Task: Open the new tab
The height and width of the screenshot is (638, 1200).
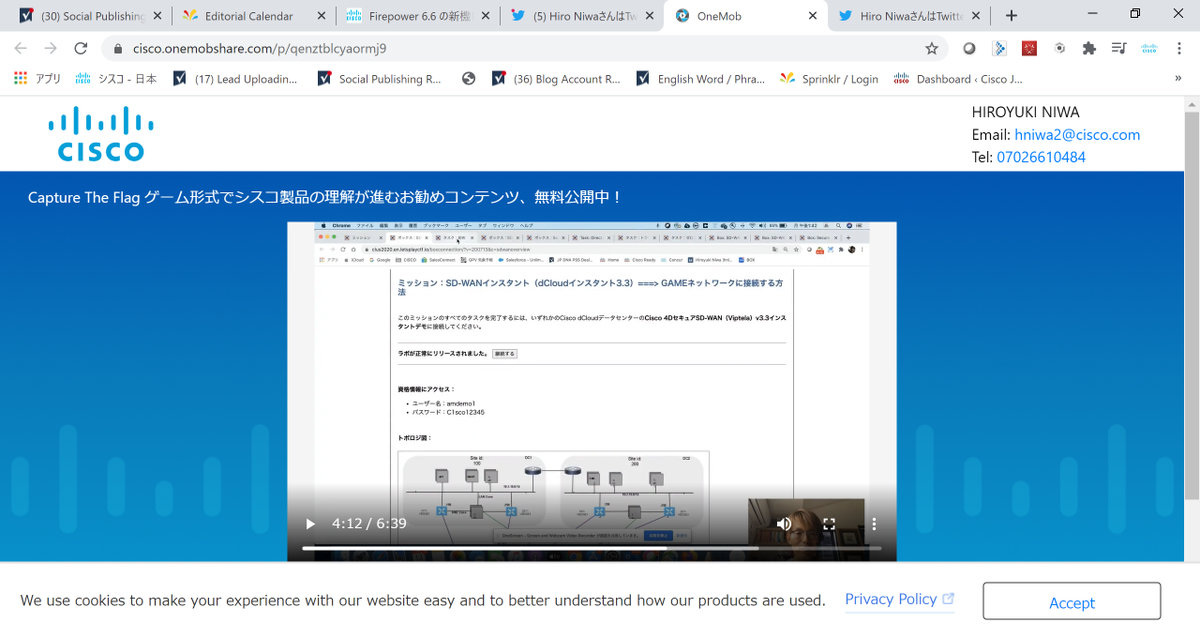Action: click(x=1011, y=16)
